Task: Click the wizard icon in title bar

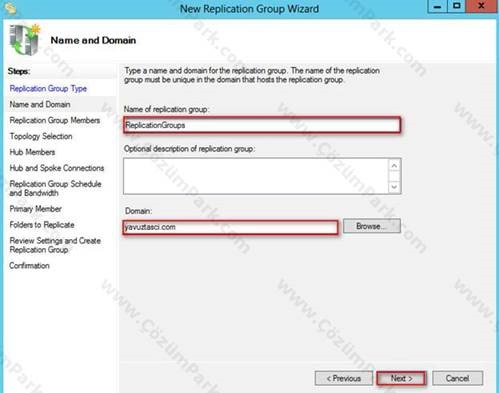Action: point(10,9)
